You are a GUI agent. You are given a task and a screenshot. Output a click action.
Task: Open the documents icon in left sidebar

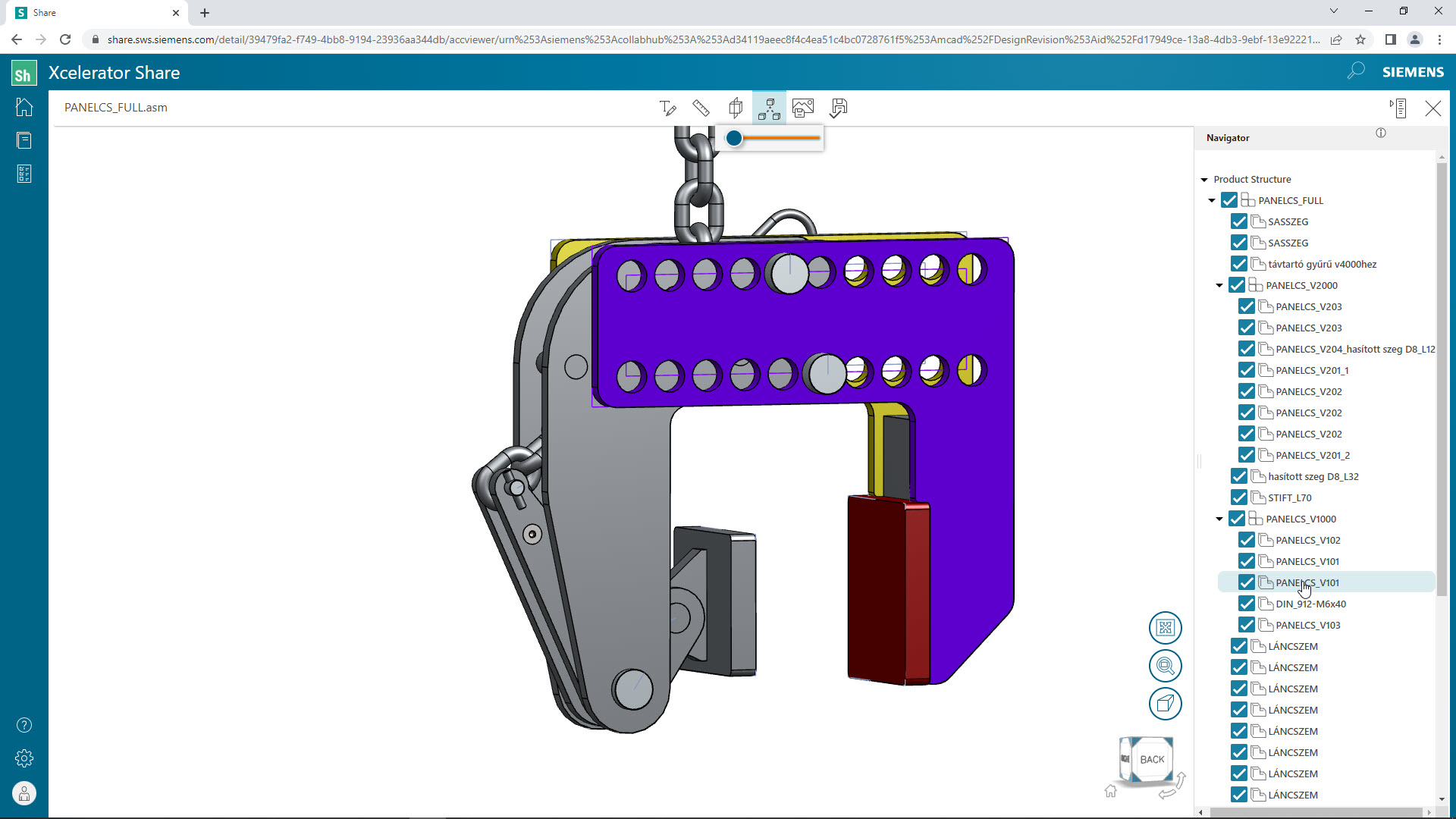click(24, 140)
